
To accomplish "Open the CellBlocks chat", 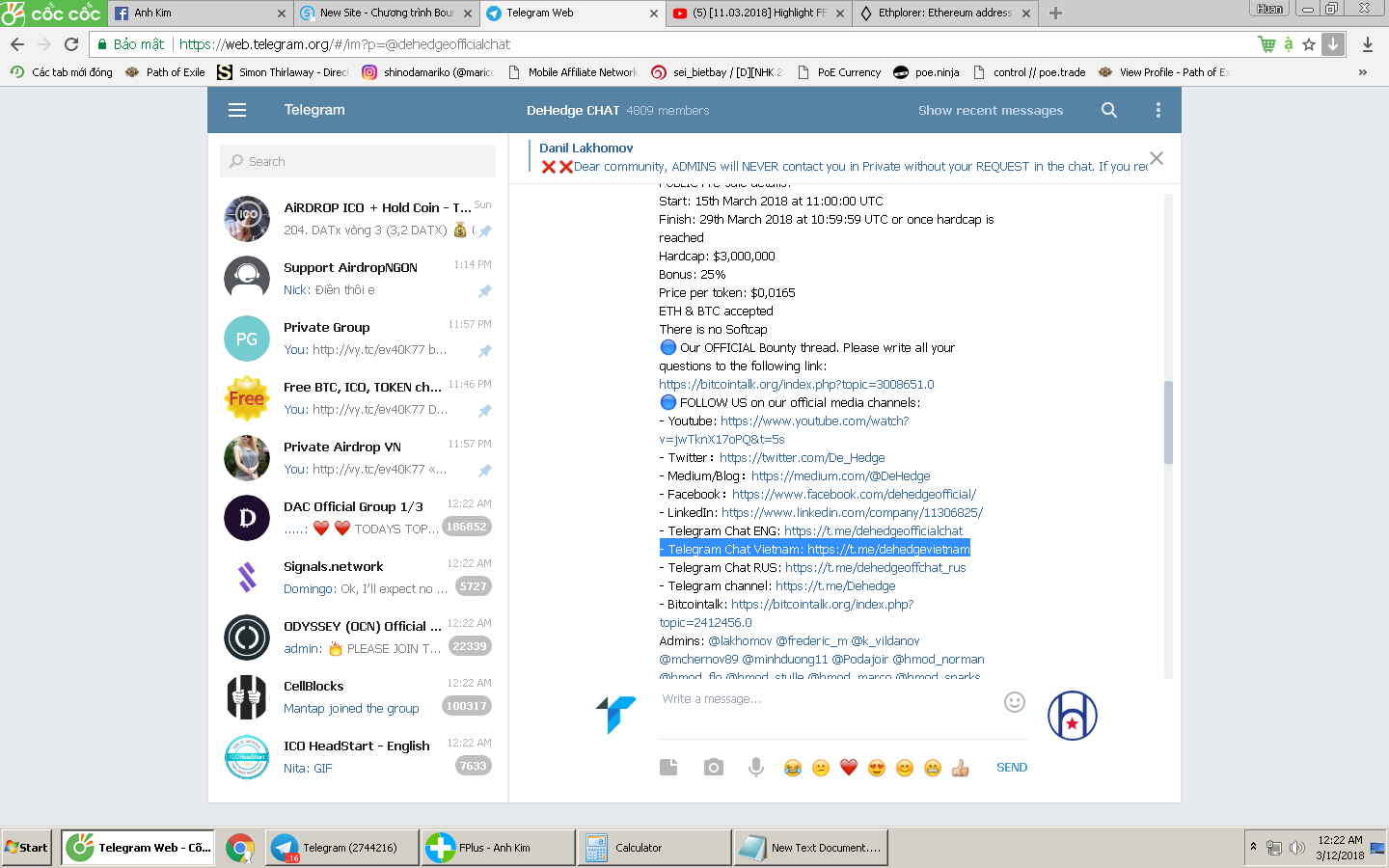I will [358, 697].
